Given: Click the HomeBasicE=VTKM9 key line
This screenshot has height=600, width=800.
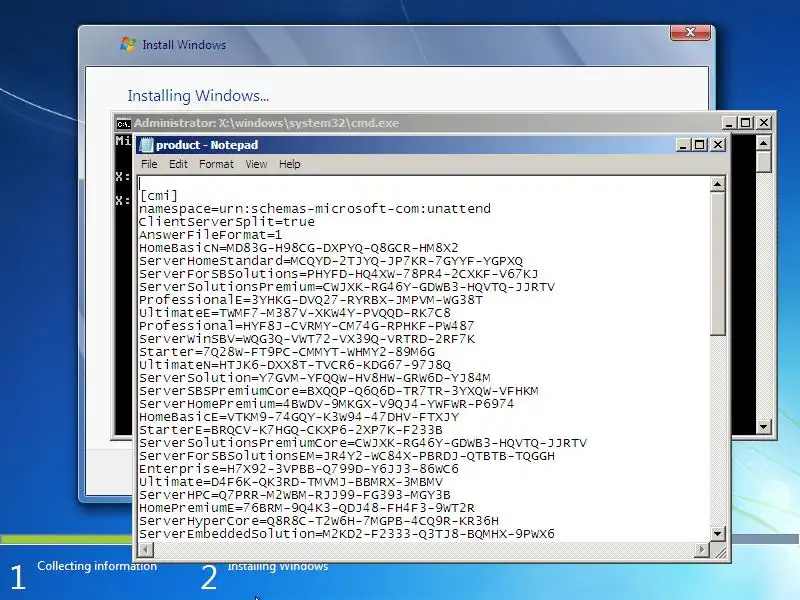Looking at the screenshot, I should (x=299, y=417).
